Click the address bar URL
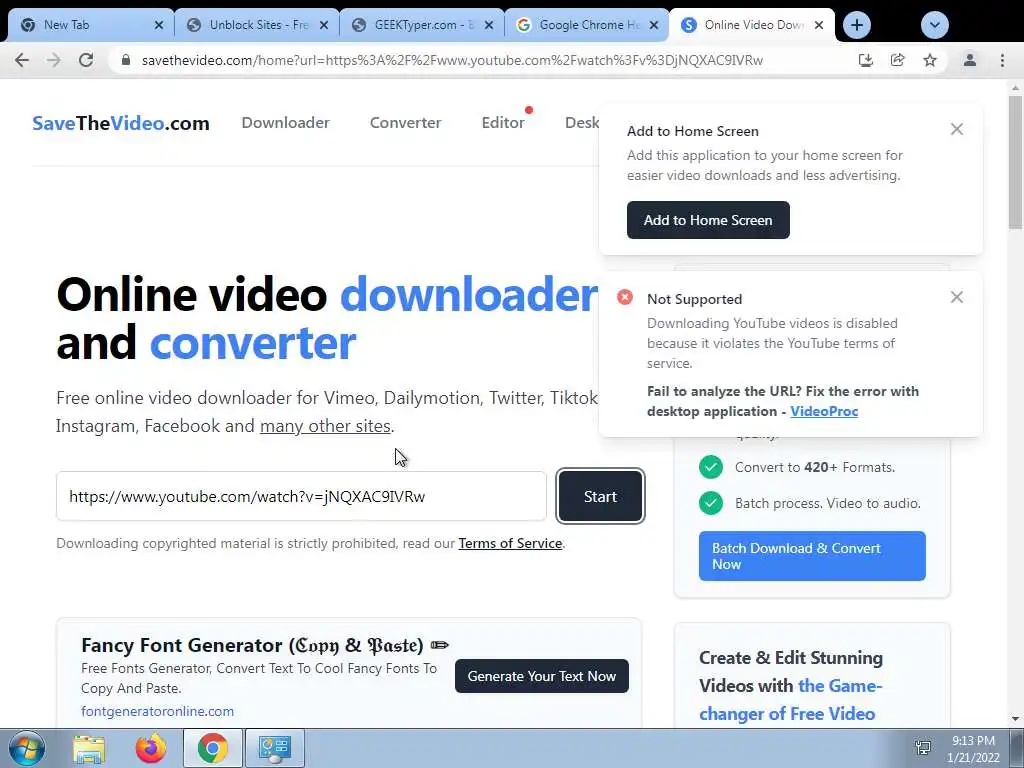This screenshot has width=1024, height=768. 452,60
